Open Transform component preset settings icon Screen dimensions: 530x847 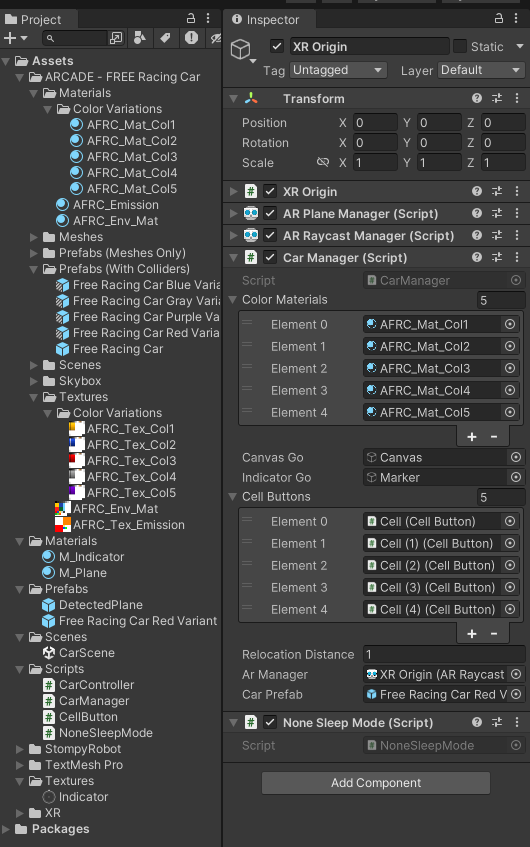click(x=497, y=98)
